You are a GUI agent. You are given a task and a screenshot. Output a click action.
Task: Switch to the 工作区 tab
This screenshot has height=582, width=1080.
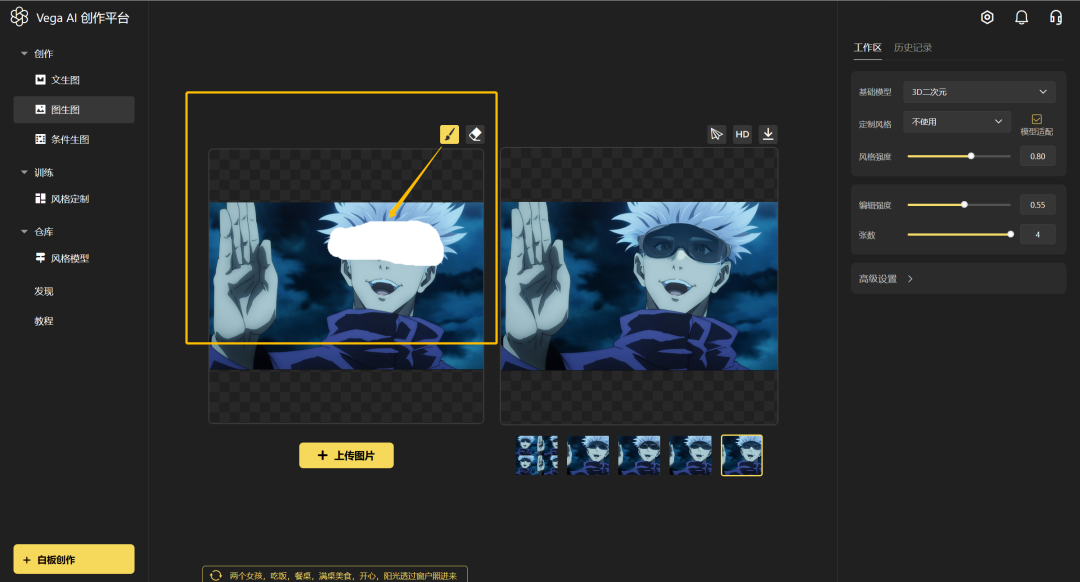coord(867,48)
